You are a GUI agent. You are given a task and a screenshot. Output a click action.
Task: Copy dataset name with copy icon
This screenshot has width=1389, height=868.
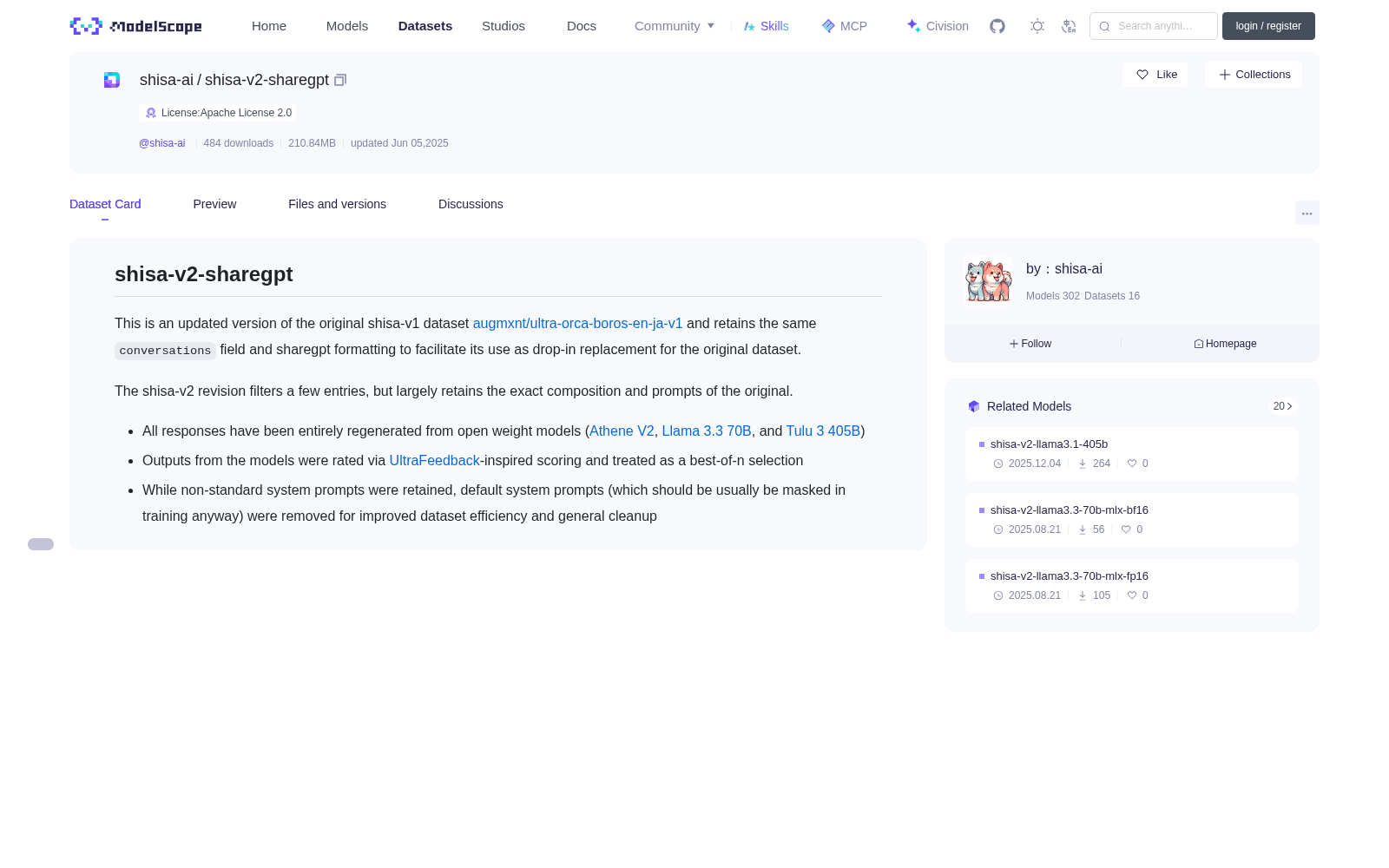point(340,80)
